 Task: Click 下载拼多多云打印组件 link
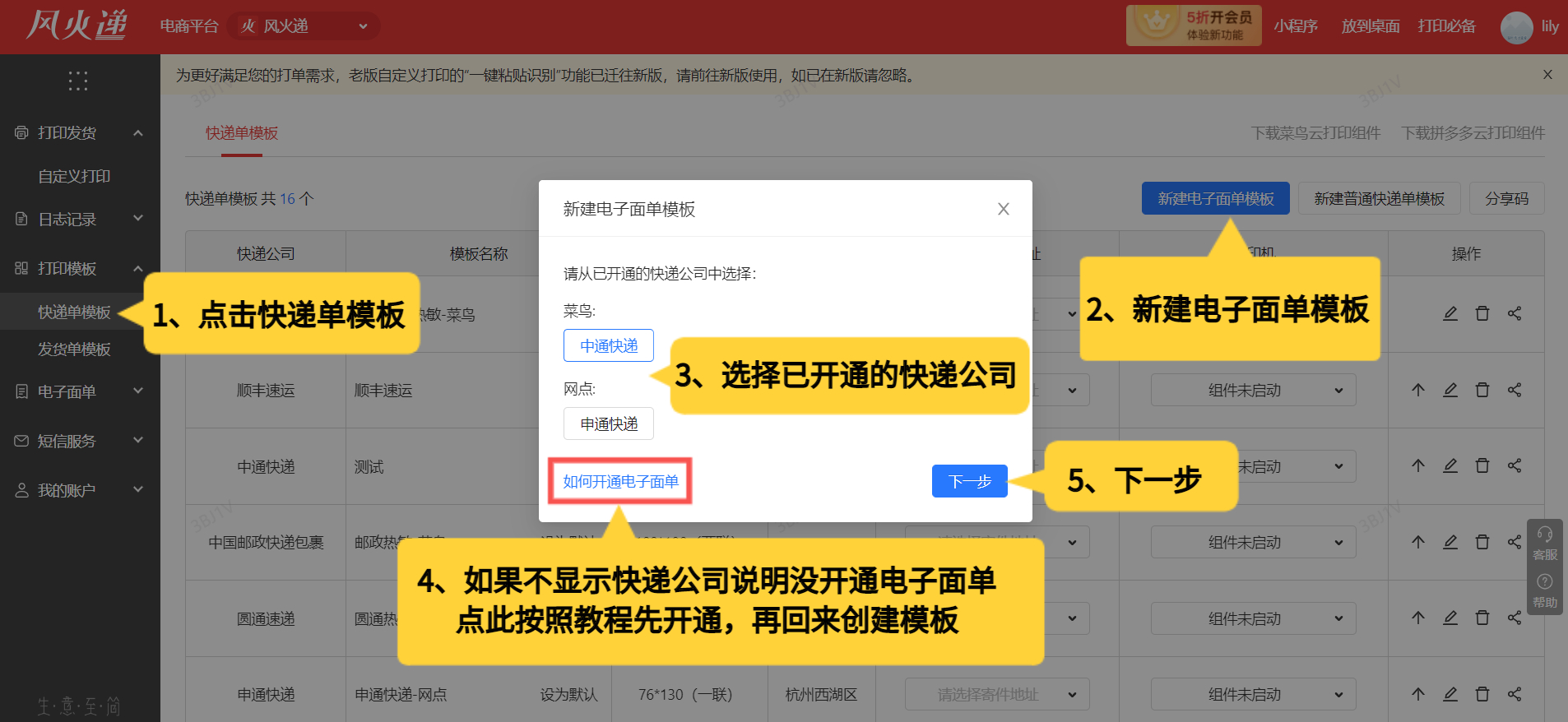(1473, 132)
